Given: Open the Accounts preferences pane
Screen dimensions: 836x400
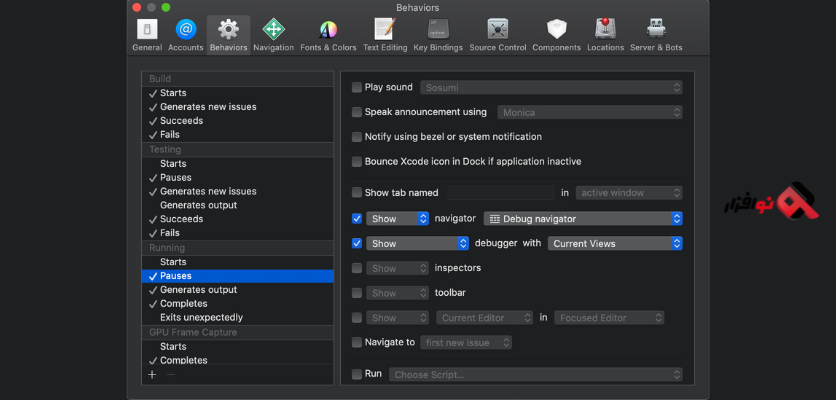Looking at the screenshot, I should tap(186, 35).
